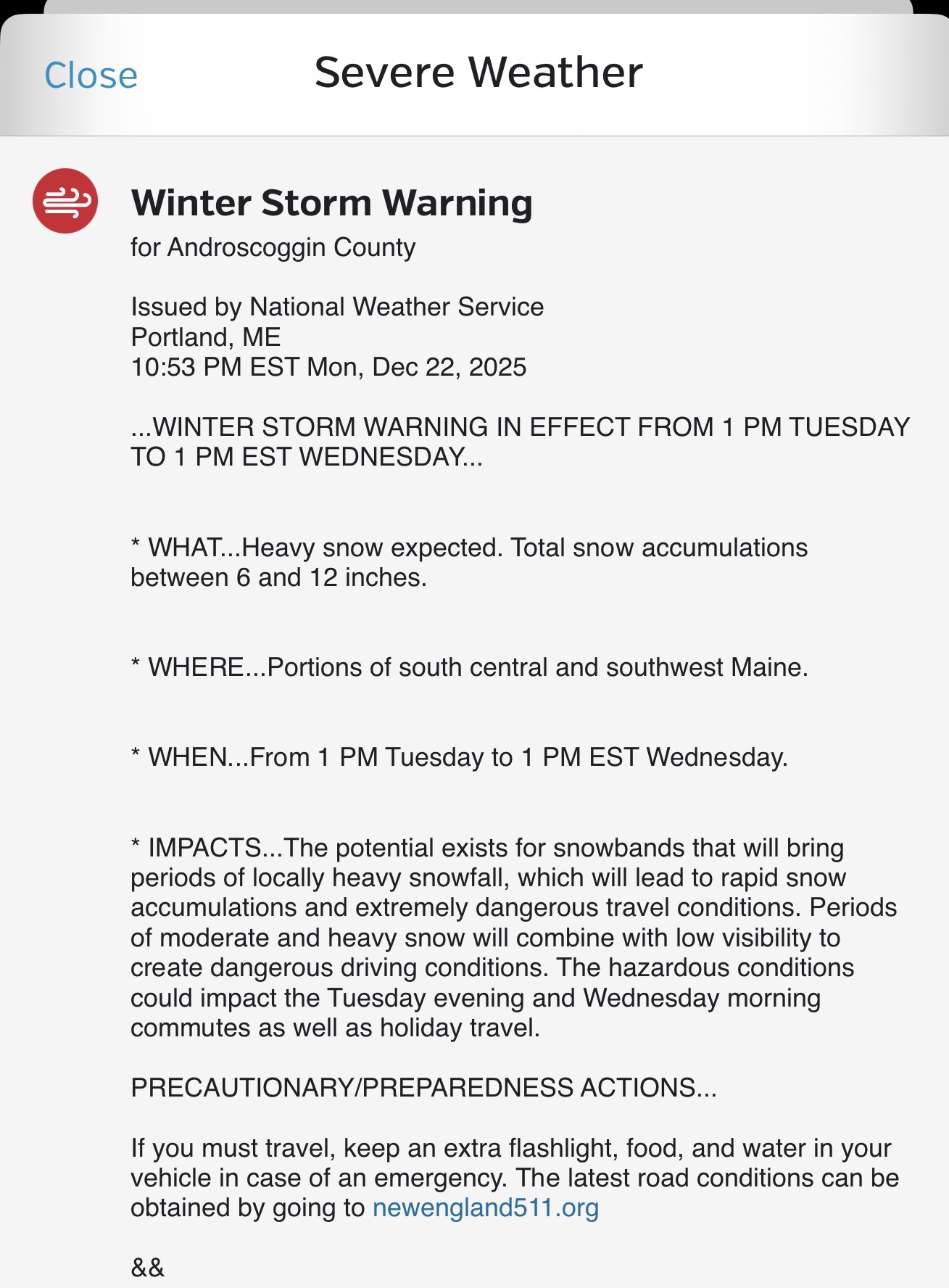Tap the 'Portland, ME' office line
The width and height of the screenshot is (949, 1288).
pyautogui.click(x=206, y=337)
